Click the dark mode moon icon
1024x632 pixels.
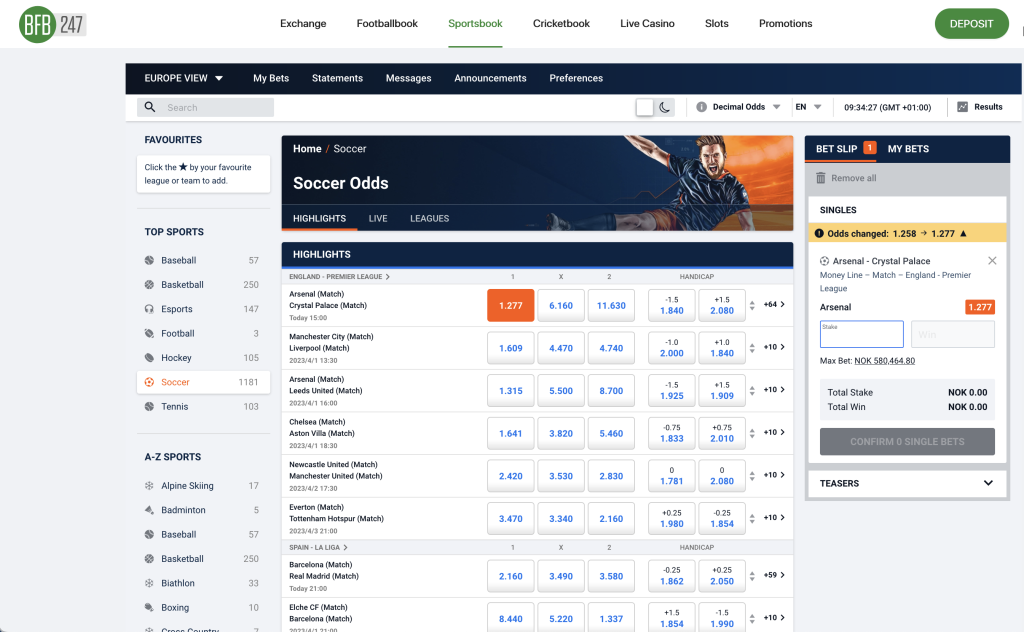[665, 107]
